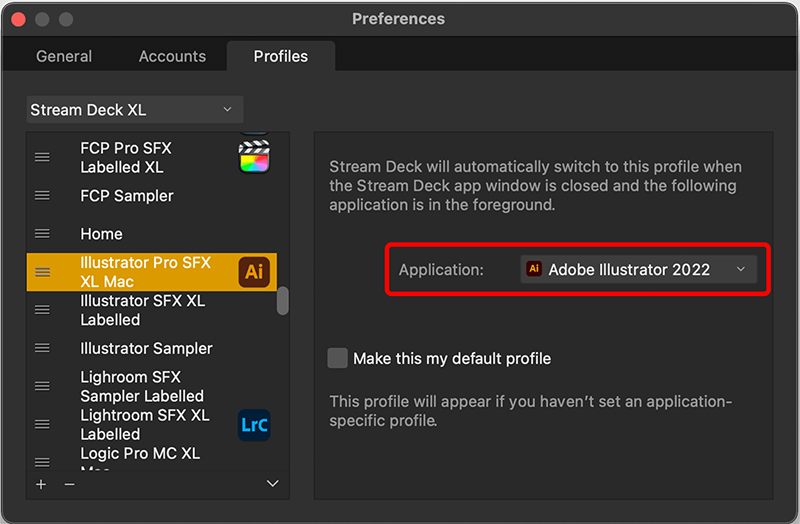Enable Make this my default profile
This screenshot has height=524, width=800.
[338, 358]
